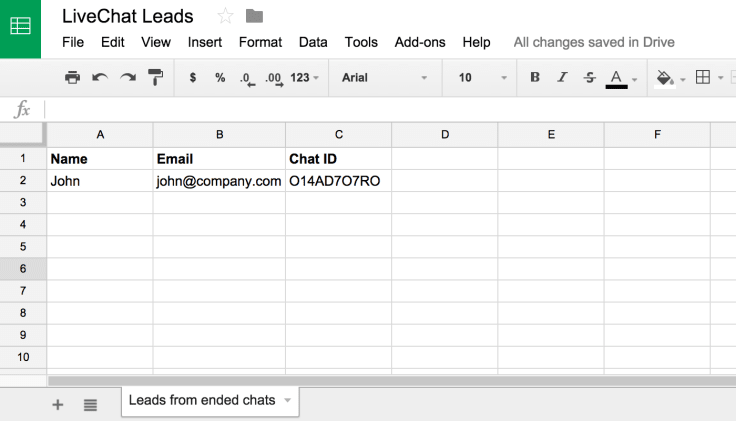The width and height of the screenshot is (736, 421).
Task: Redo the last action
Action: pos(128,77)
